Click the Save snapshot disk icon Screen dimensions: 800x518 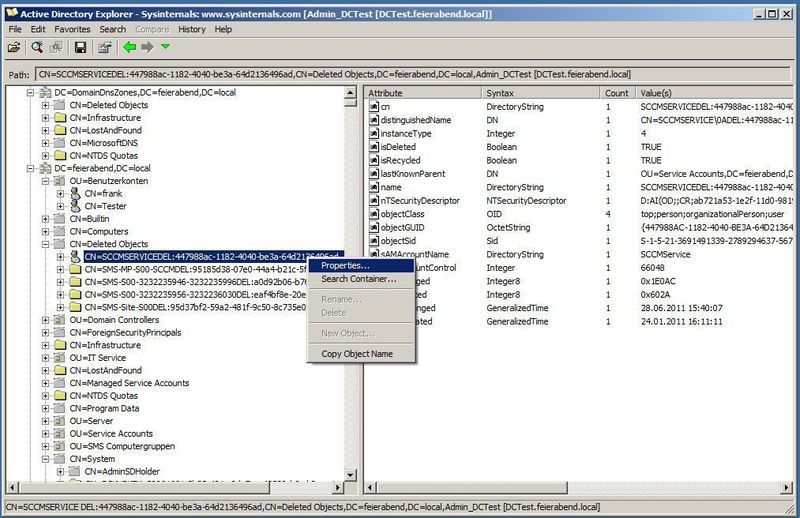click(x=80, y=47)
